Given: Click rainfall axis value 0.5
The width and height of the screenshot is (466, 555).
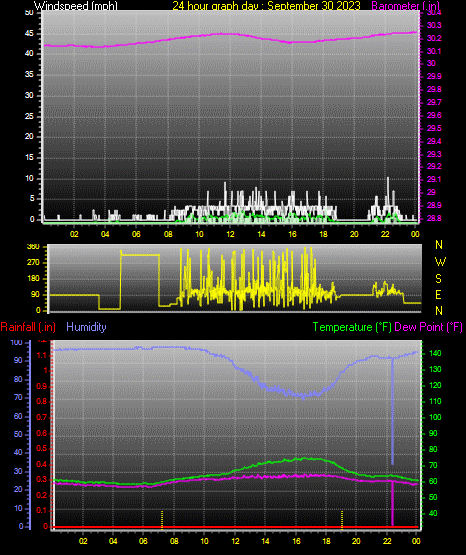Looking at the screenshot, I should point(41,448).
